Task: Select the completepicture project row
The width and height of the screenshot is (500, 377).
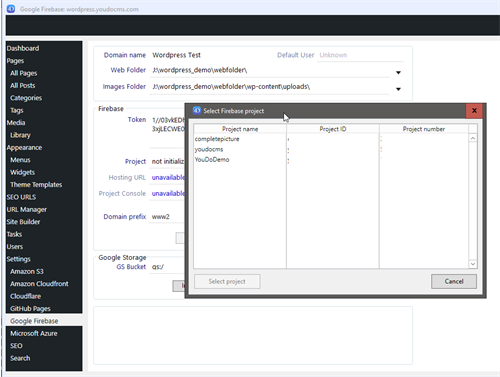Action: [331, 139]
